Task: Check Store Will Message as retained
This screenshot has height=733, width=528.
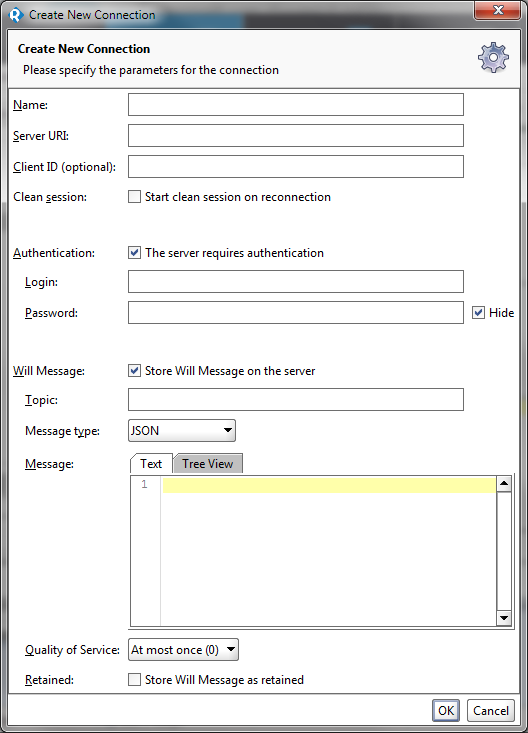Action: [x=134, y=680]
